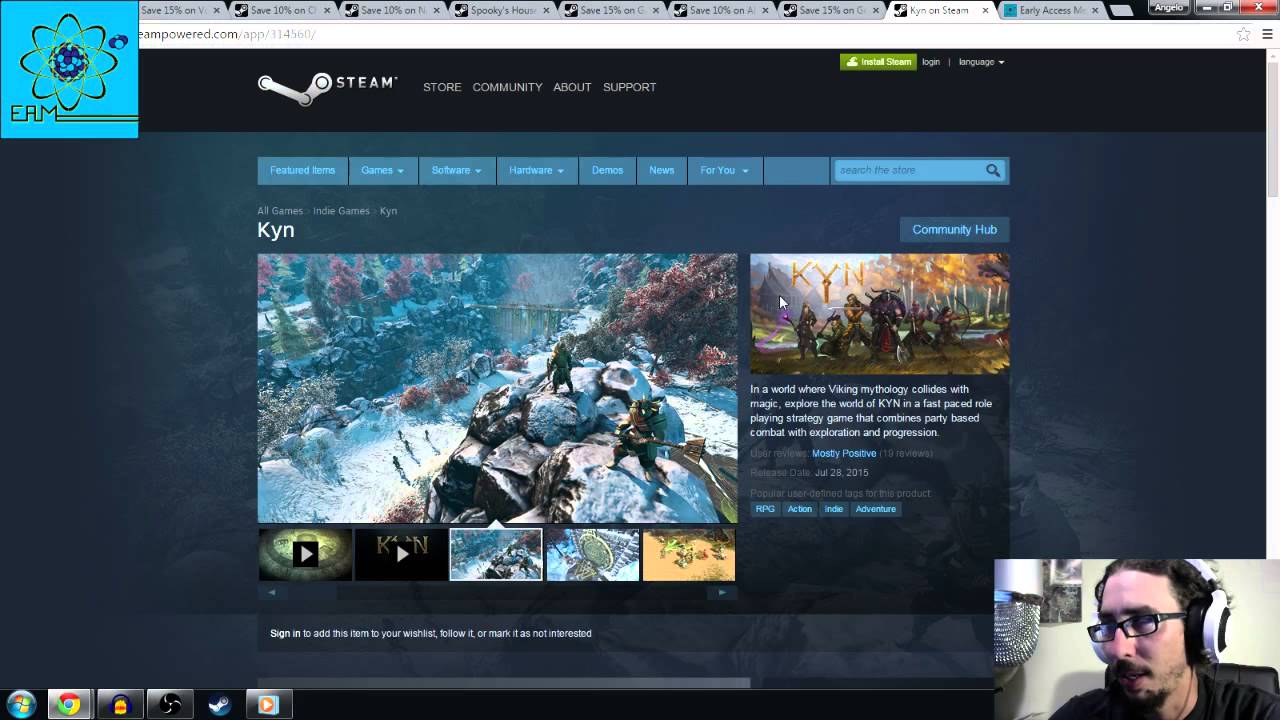The height and width of the screenshot is (720, 1280).
Task: Open the Windows Start button
Action: [21, 705]
